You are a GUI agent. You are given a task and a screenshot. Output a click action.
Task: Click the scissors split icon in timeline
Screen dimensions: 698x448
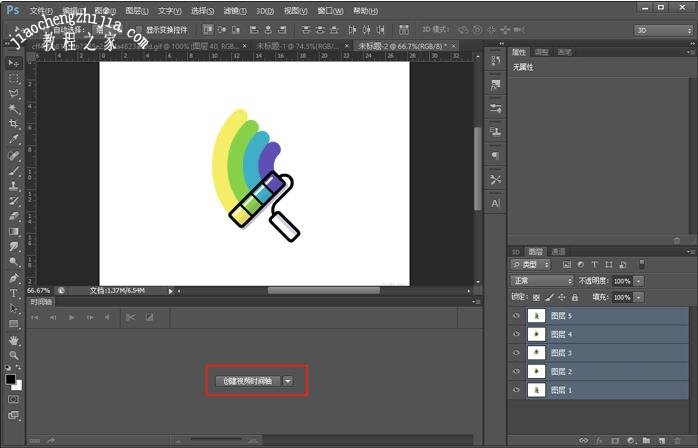pos(128,317)
